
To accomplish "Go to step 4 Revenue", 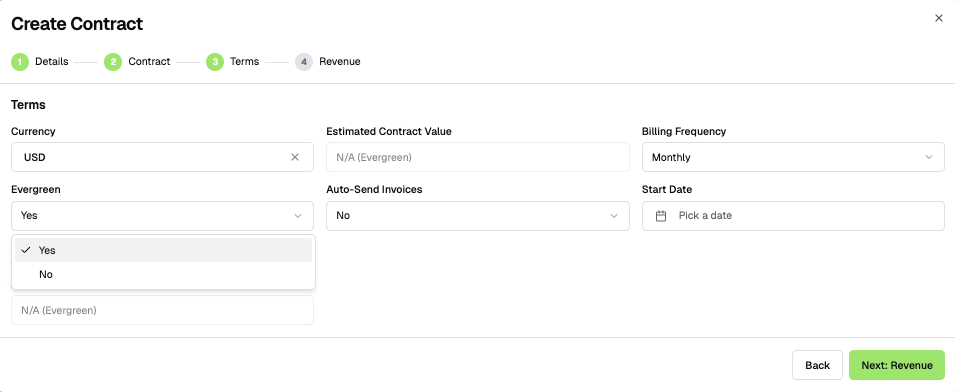I will tap(328, 61).
